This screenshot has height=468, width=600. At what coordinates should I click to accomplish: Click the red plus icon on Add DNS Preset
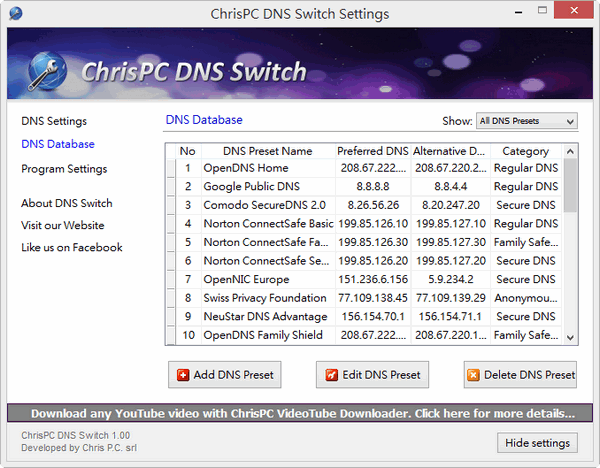[x=183, y=375]
